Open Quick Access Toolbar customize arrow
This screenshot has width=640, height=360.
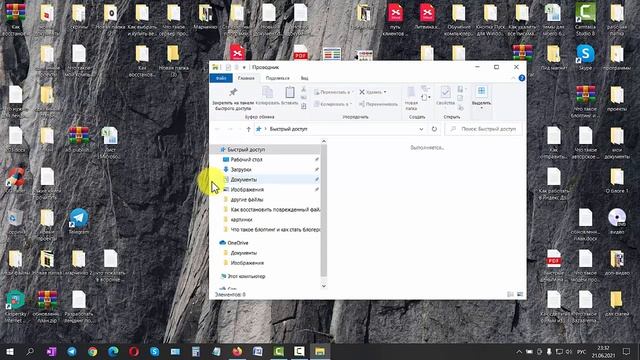pyautogui.click(x=244, y=67)
